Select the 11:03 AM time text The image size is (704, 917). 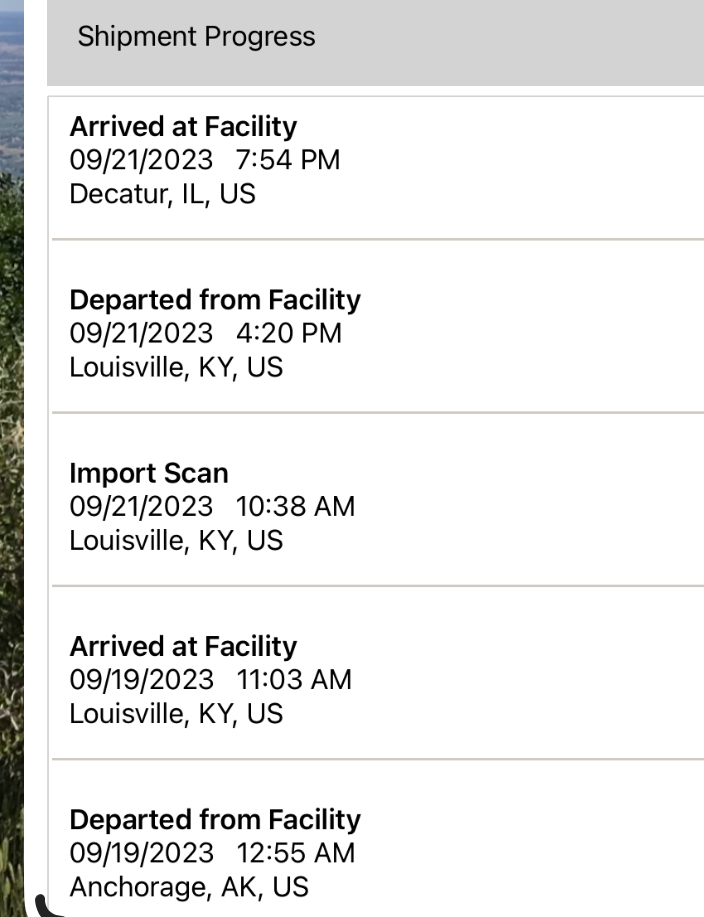tap(294, 680)
